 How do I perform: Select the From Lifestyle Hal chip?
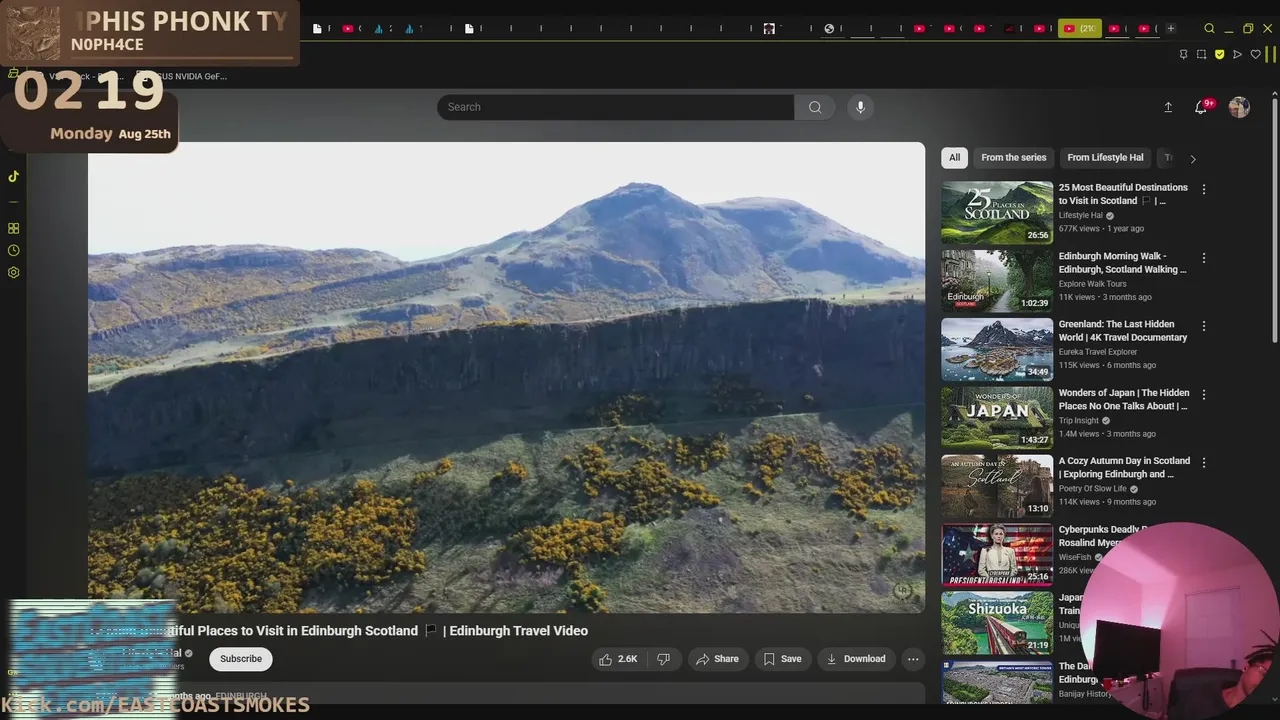pos(1105,157)
